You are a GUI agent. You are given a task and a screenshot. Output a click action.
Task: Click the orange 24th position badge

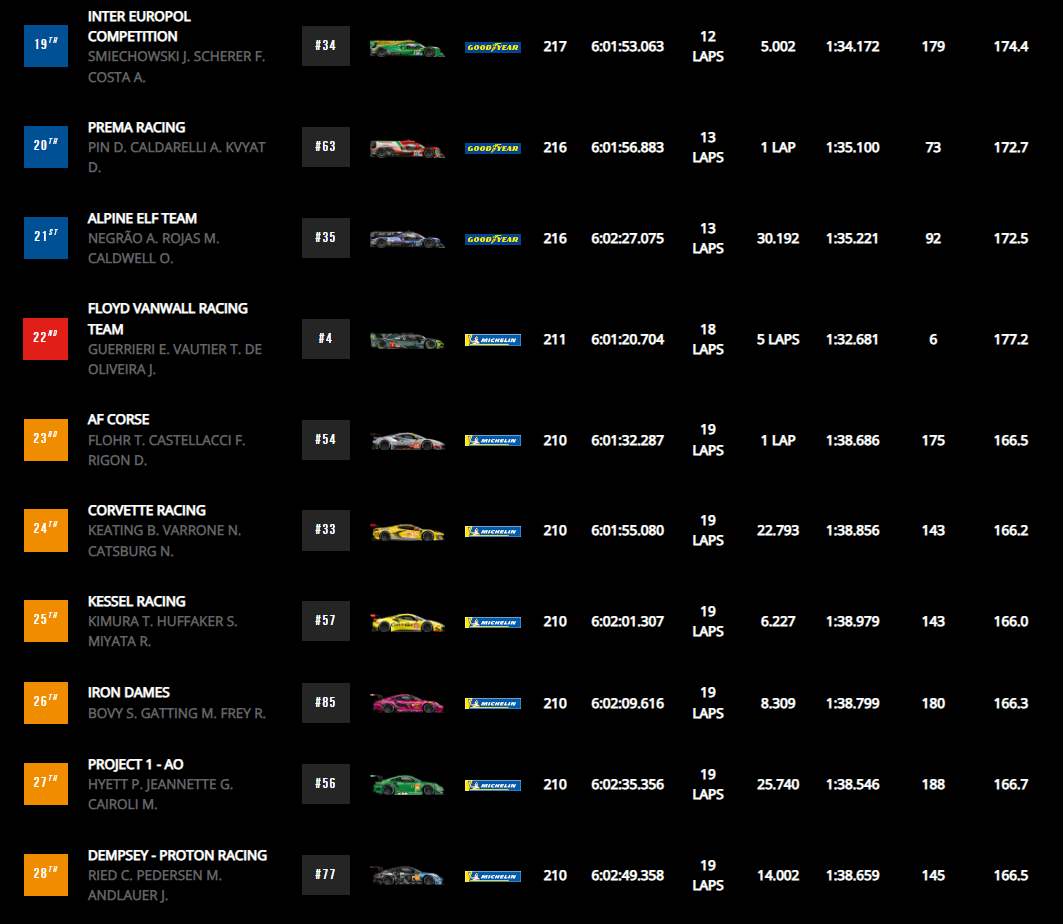tap(46, 529)
